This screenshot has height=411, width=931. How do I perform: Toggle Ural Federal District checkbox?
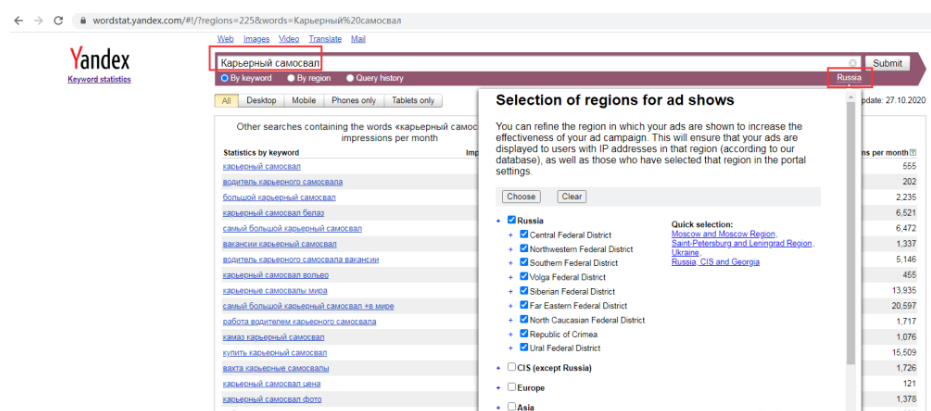524,347
